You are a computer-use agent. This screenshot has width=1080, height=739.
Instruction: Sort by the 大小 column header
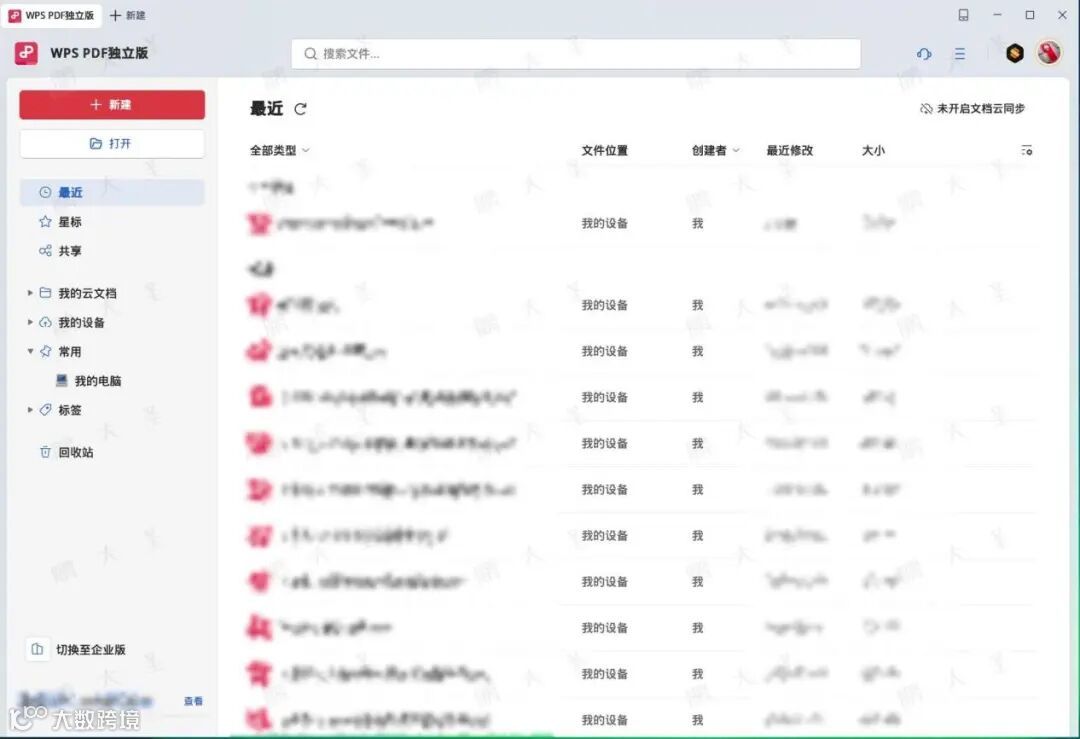click(x=873, y=150)
